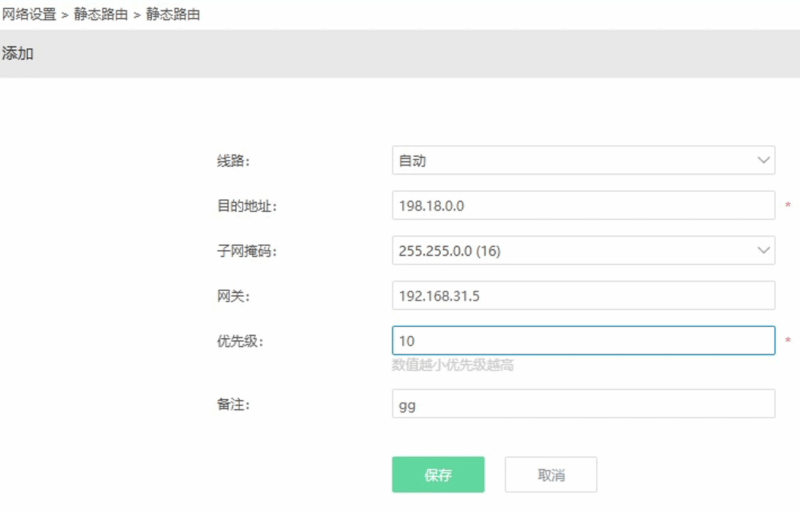Click the last 静态路由 breadcrumb item
Viewport: 800px width, 511px height.
(173, 15)
